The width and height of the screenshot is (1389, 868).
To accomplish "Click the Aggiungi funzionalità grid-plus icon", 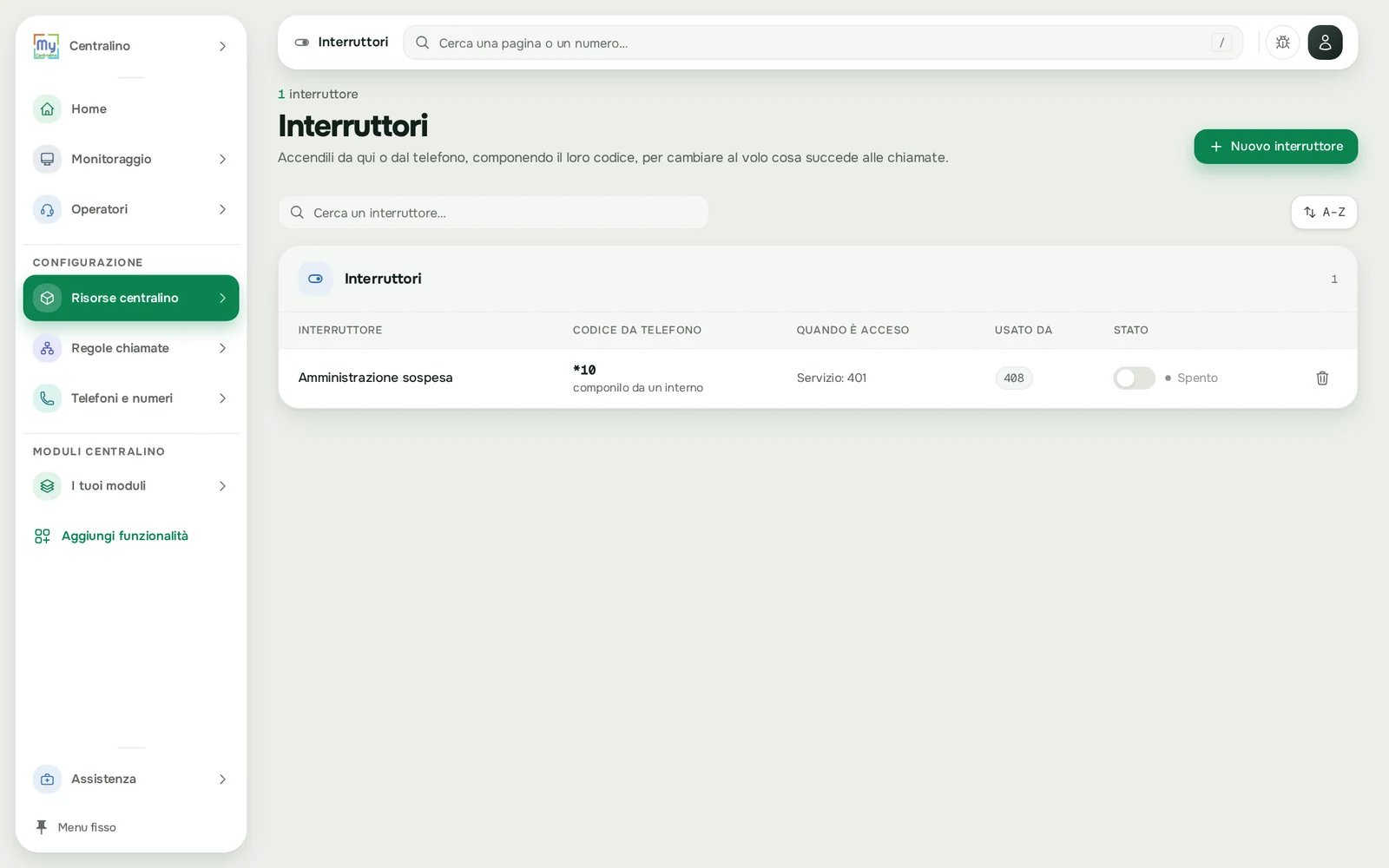I will (42, 536).
